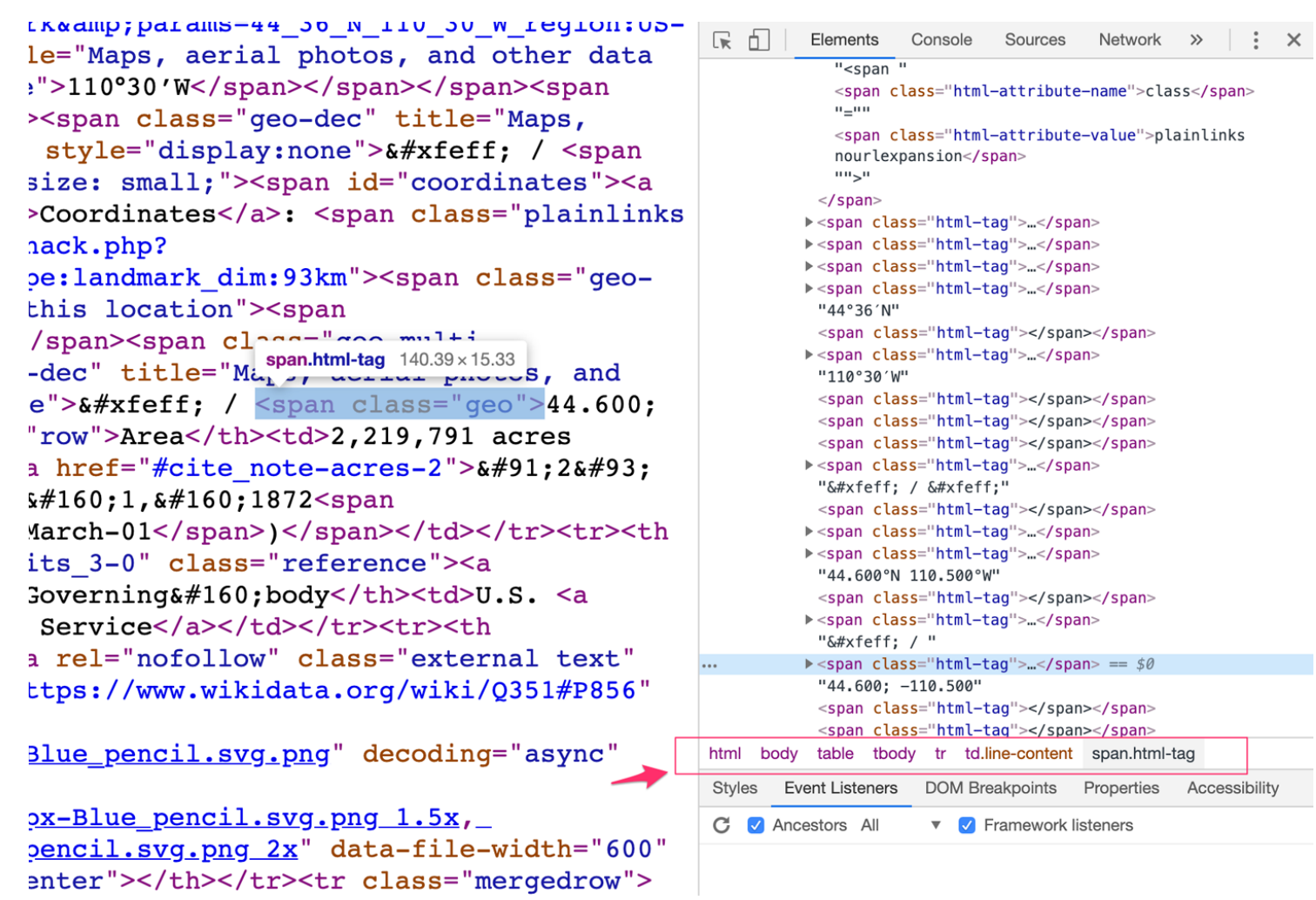Toggle the Framework listeners checkbox
1316x900 pixels.
pyautogui.click(x=967, y=826)
